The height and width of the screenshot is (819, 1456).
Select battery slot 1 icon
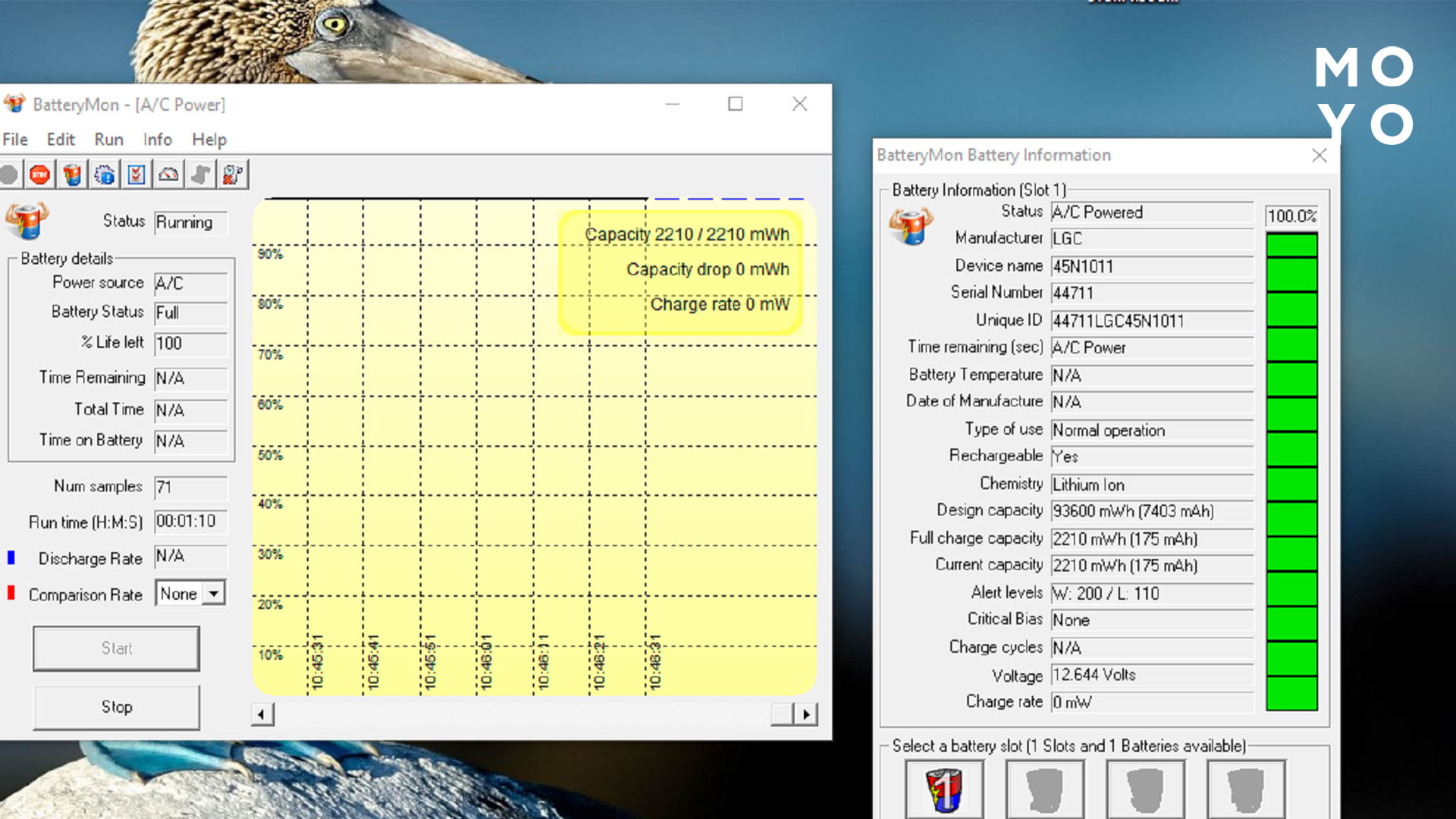click(944, 790)
